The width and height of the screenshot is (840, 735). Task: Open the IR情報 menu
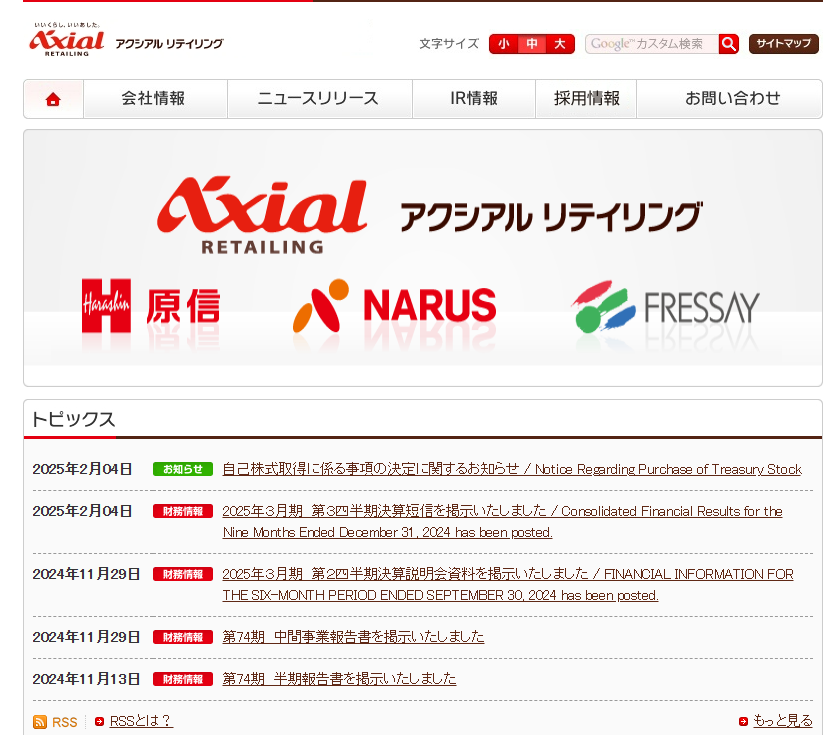474,99
